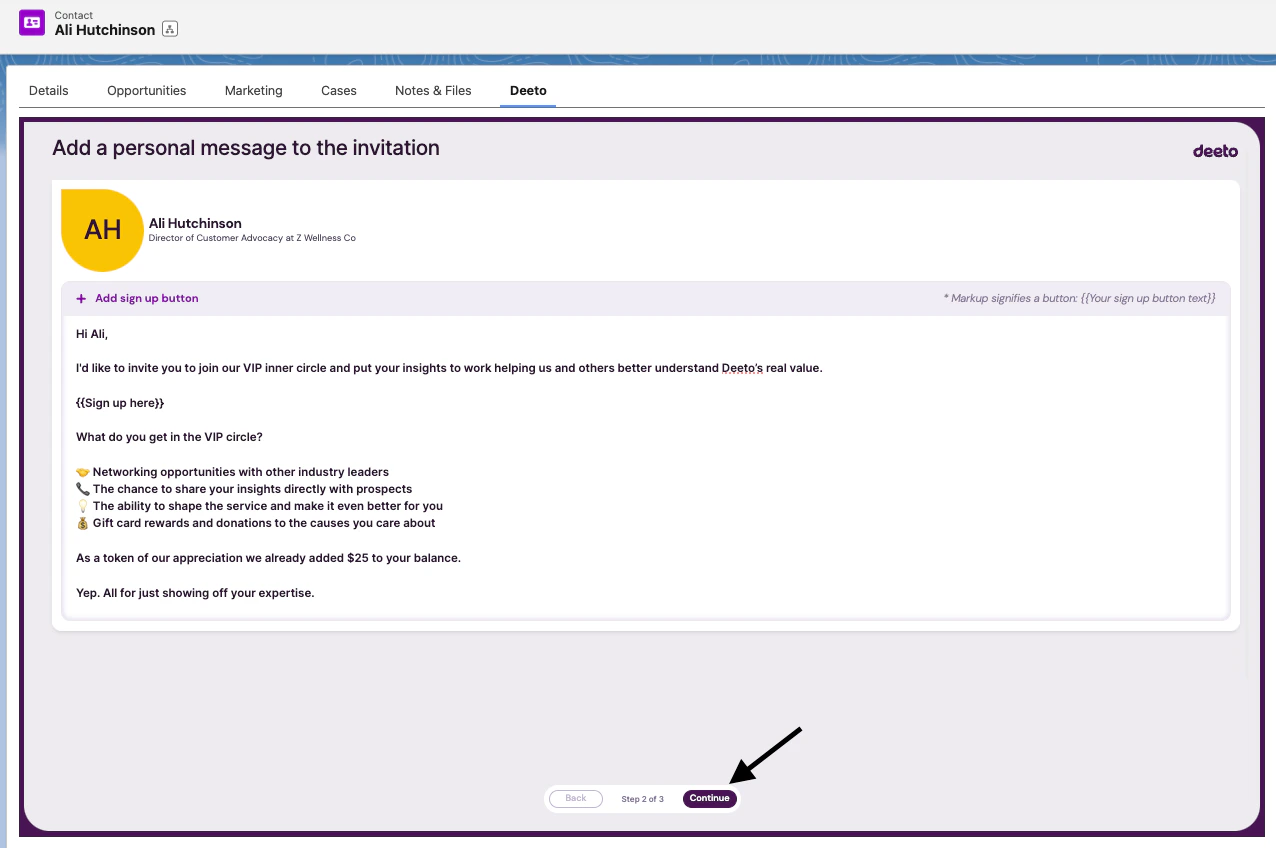The height and width of the screenshot is (848, 1276).
Task: Click the handshake emoji in the message
Action: [x=83, y=472]
